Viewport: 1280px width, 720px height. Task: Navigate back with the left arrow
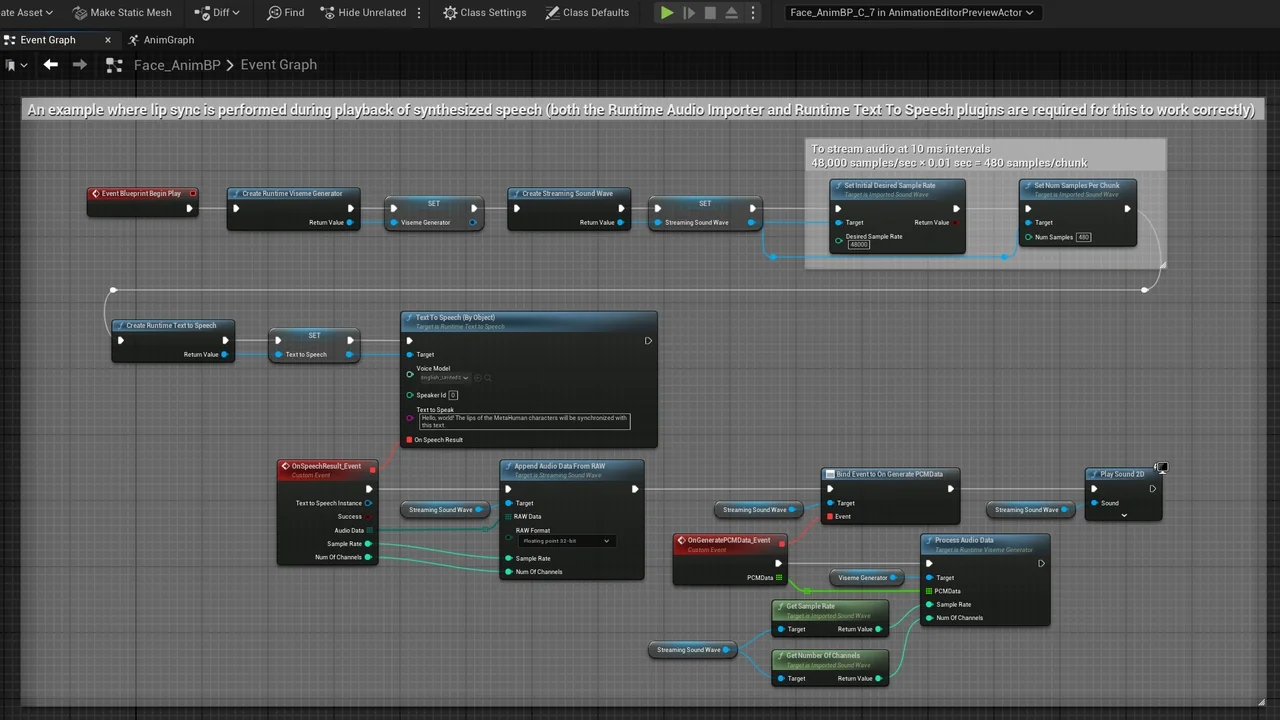[x=51, y=65]
